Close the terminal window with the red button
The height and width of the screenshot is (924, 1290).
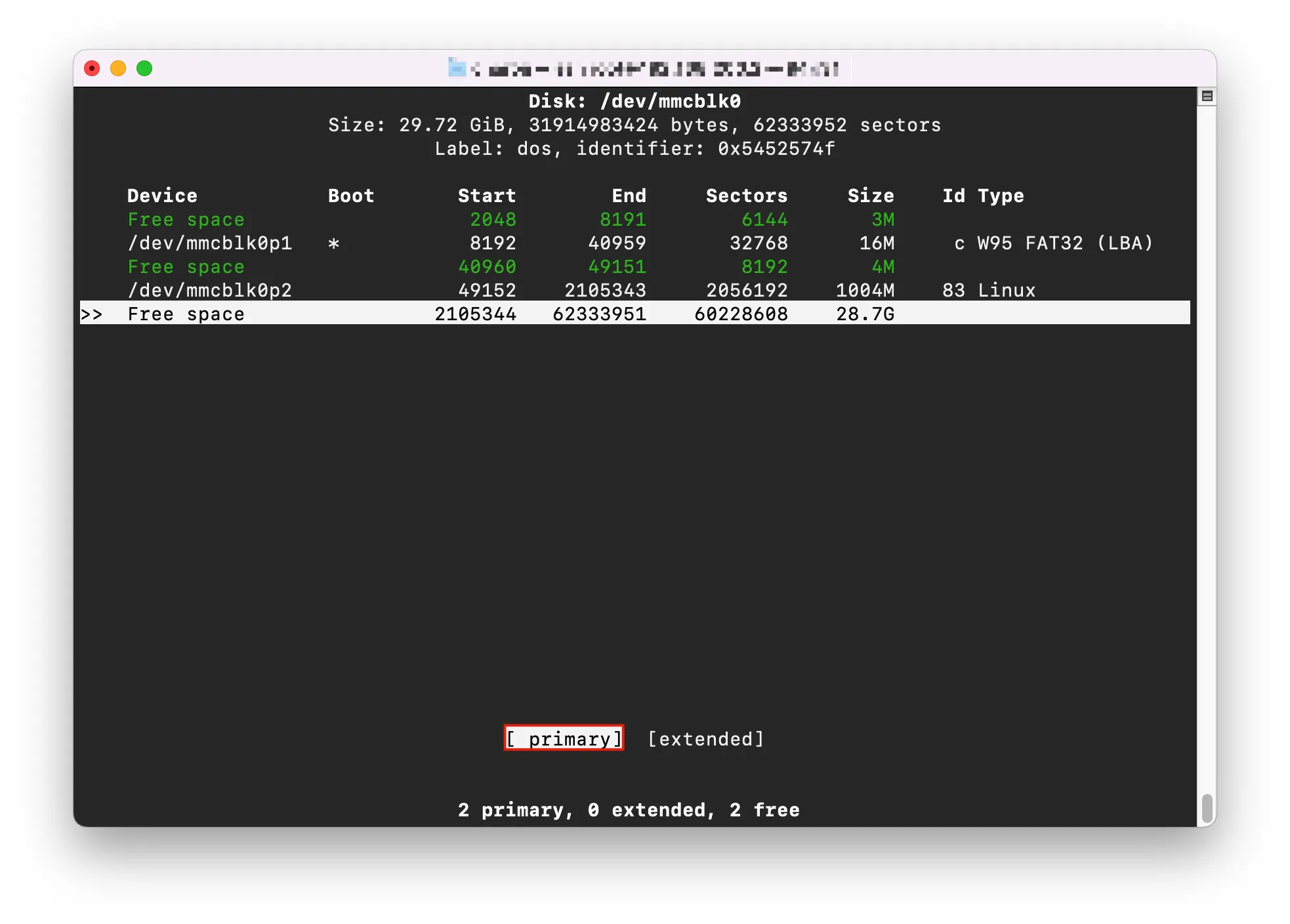92,68
